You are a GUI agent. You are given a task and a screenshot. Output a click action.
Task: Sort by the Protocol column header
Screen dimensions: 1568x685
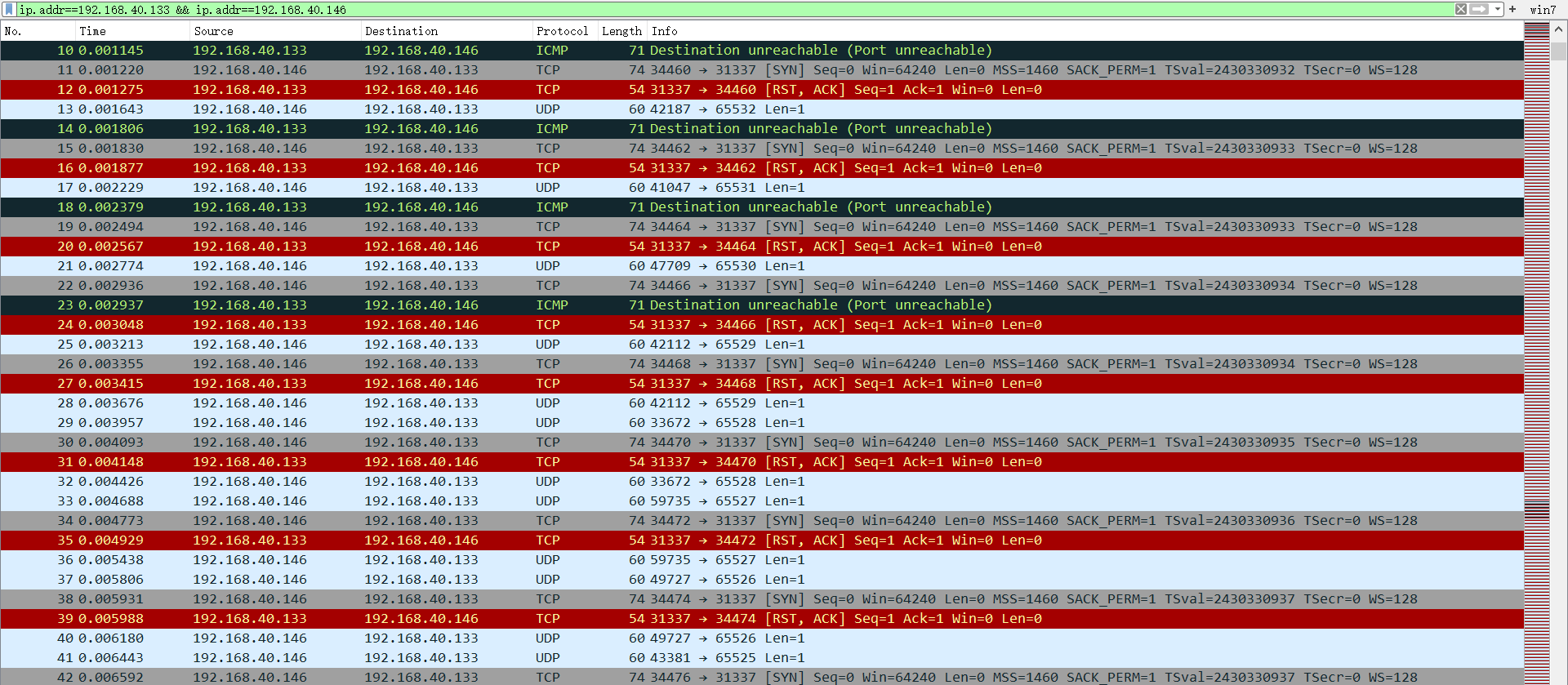[x=565, y=31]
